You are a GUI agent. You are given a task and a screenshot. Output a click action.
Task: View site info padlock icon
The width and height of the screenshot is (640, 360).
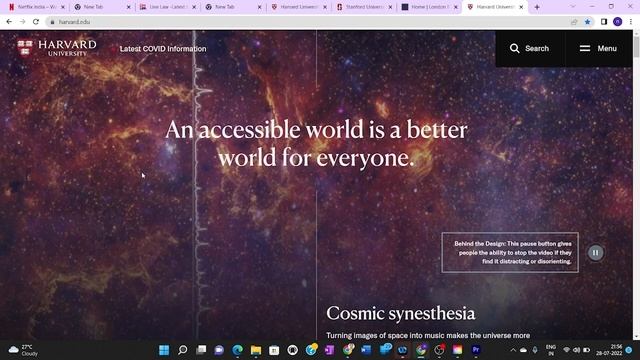click(x=52, y=22)
